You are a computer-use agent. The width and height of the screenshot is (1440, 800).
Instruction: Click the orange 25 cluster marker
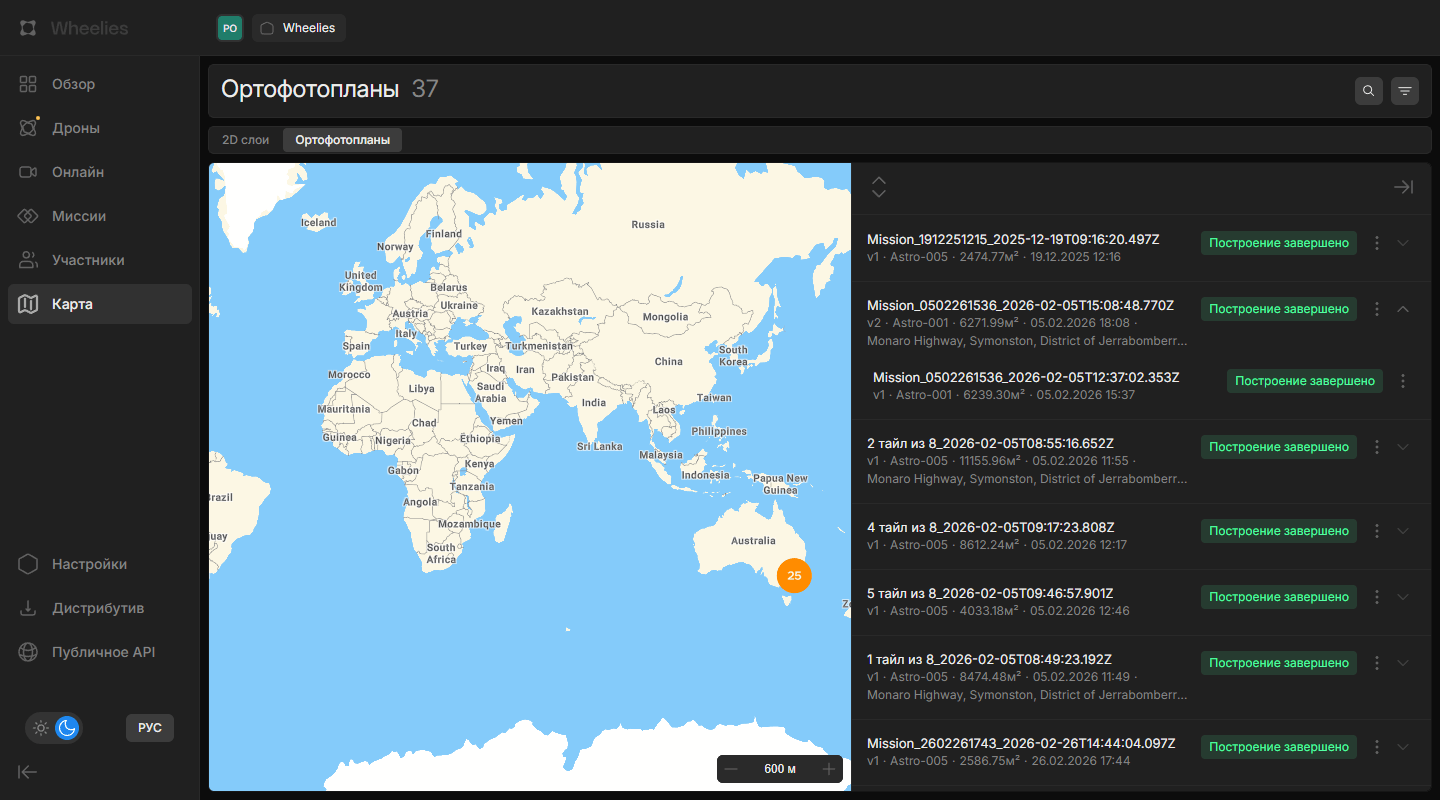coord(794,576)
